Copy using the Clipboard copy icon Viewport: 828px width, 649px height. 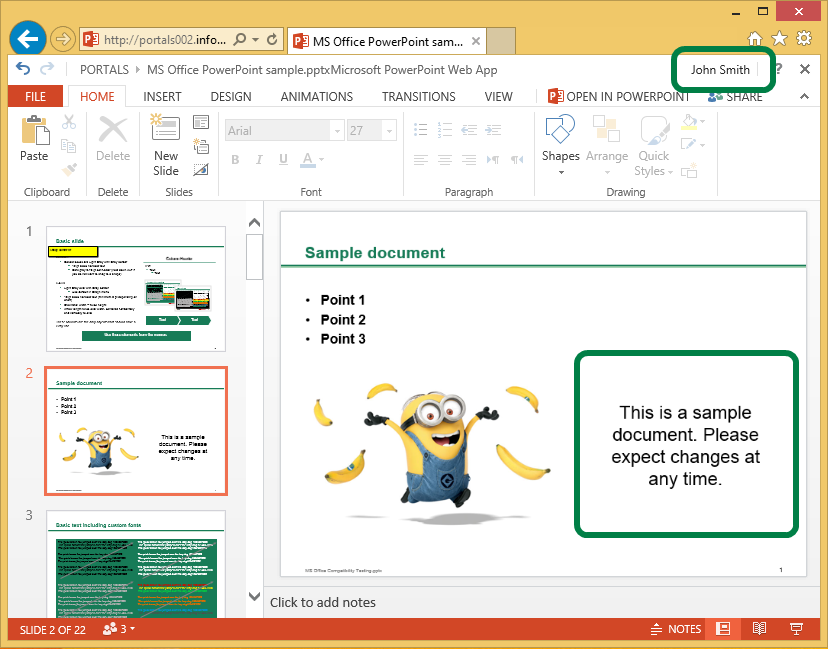[69, 145]
